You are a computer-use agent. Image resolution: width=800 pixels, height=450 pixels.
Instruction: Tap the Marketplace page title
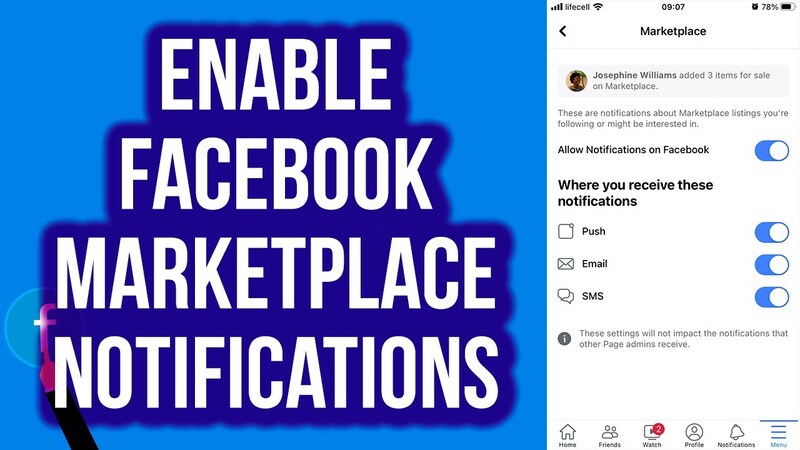click(673, 31)
